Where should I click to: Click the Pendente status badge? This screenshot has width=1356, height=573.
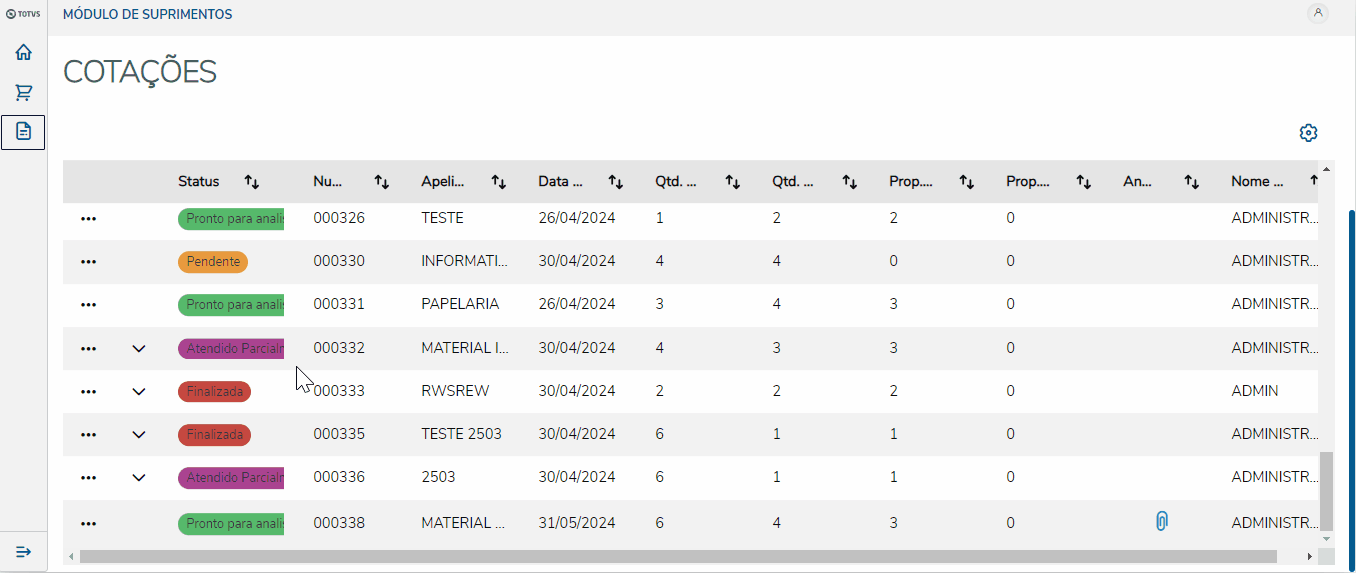212,261
